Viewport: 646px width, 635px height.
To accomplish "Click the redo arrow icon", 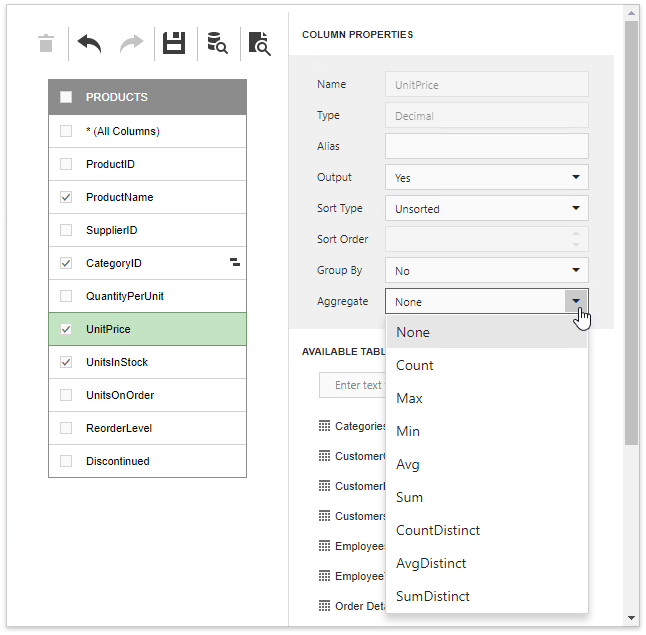I will tap(131, 43).
